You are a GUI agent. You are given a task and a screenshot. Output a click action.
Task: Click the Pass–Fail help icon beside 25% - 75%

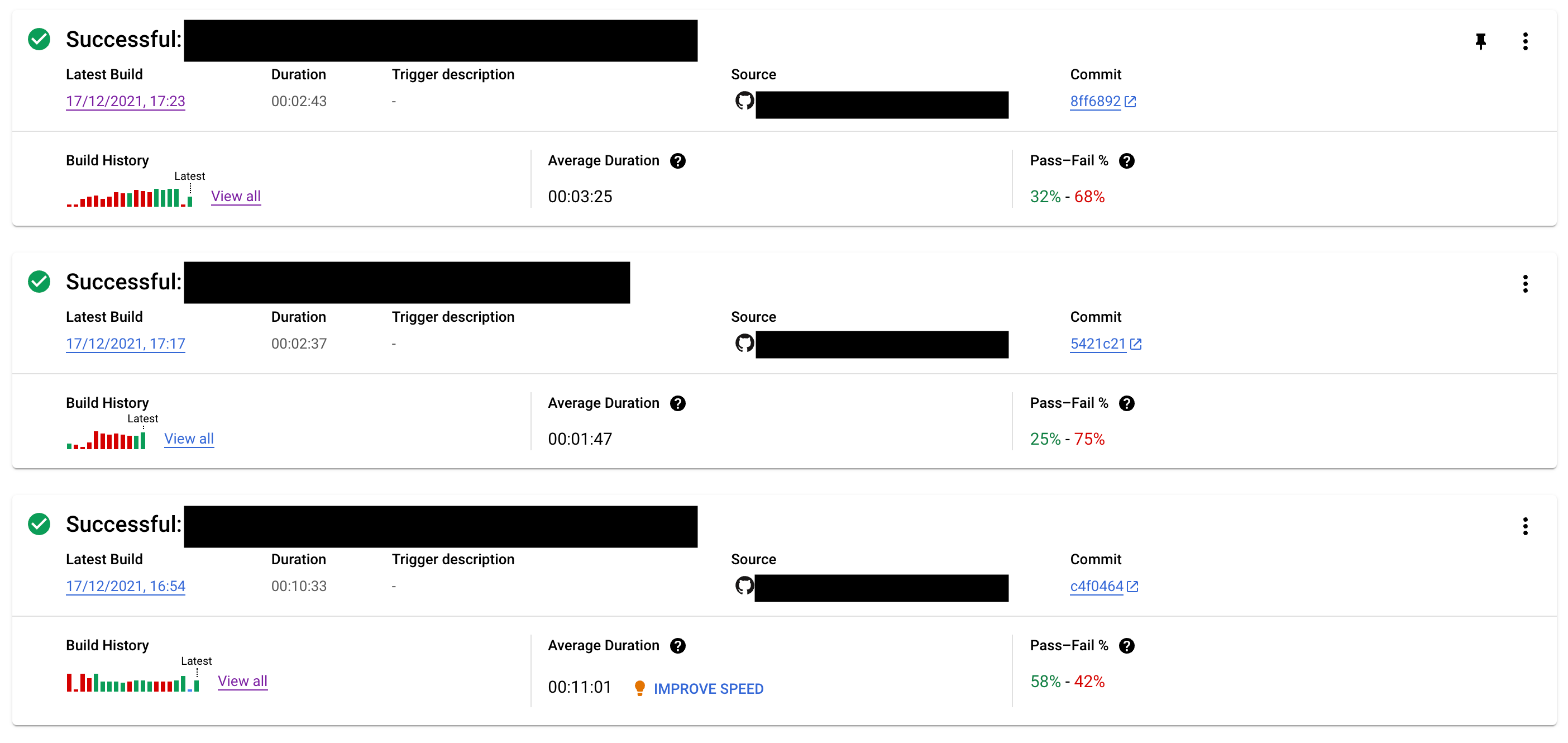coord(1127,403)
